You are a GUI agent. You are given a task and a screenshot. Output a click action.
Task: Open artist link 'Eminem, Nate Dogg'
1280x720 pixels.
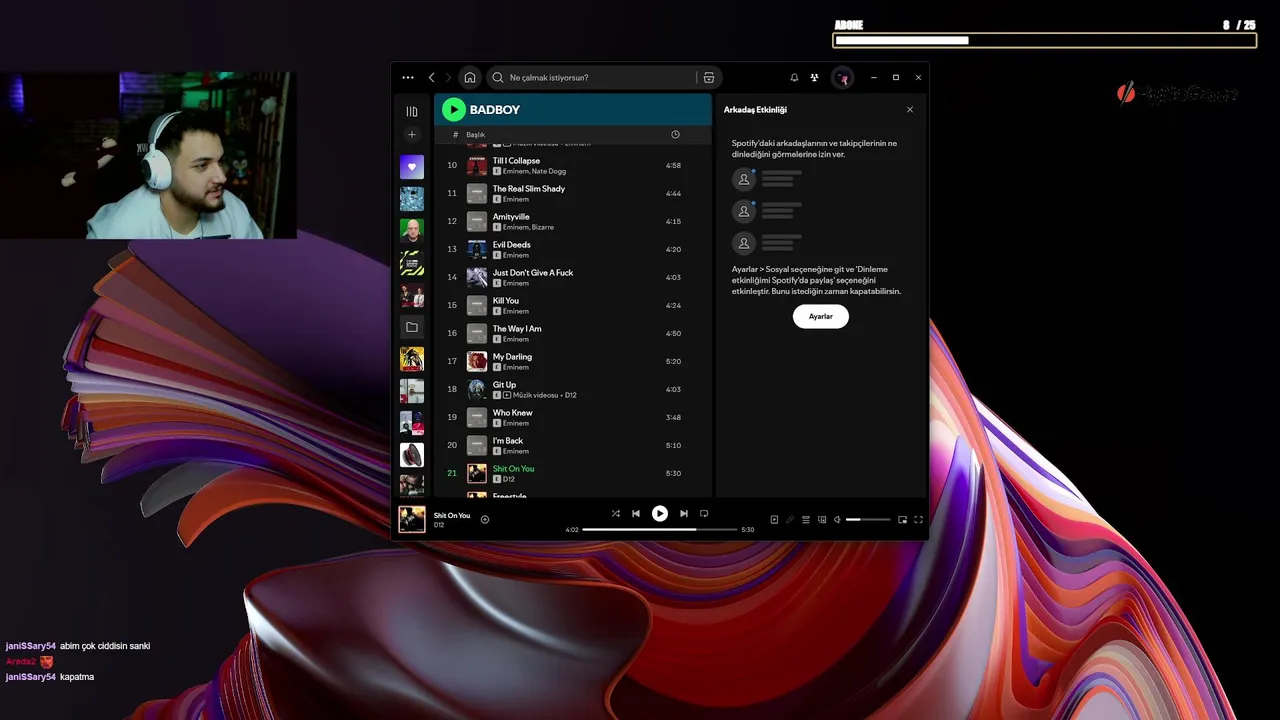534,171
